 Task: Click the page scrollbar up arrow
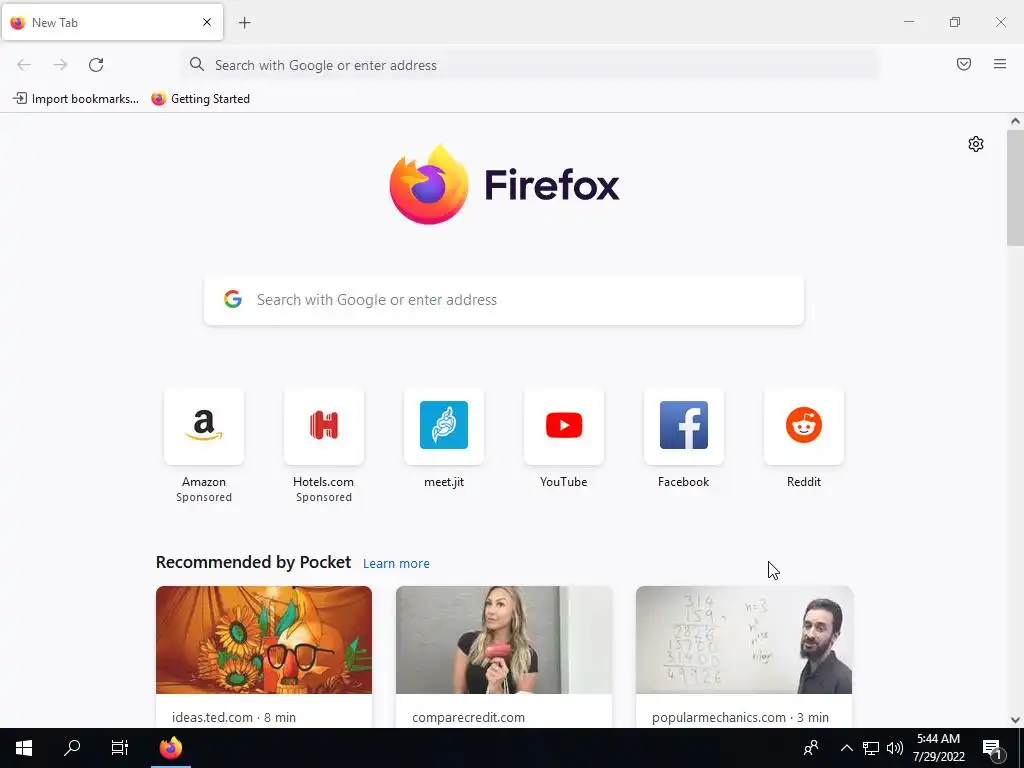[x=1015, y=121]
